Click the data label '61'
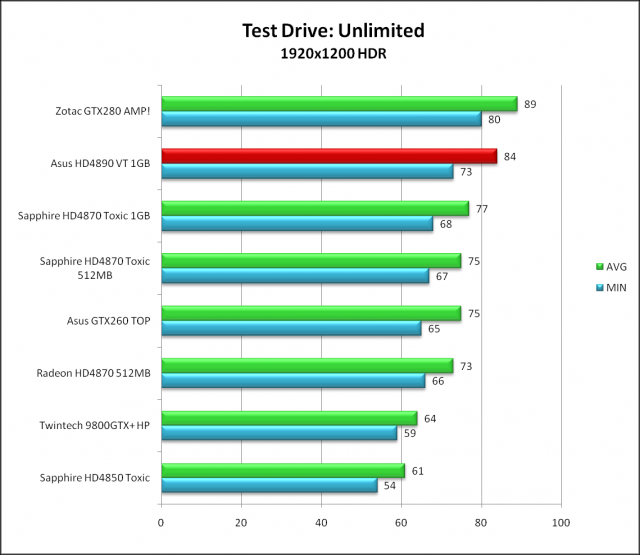 click(418, 471)
